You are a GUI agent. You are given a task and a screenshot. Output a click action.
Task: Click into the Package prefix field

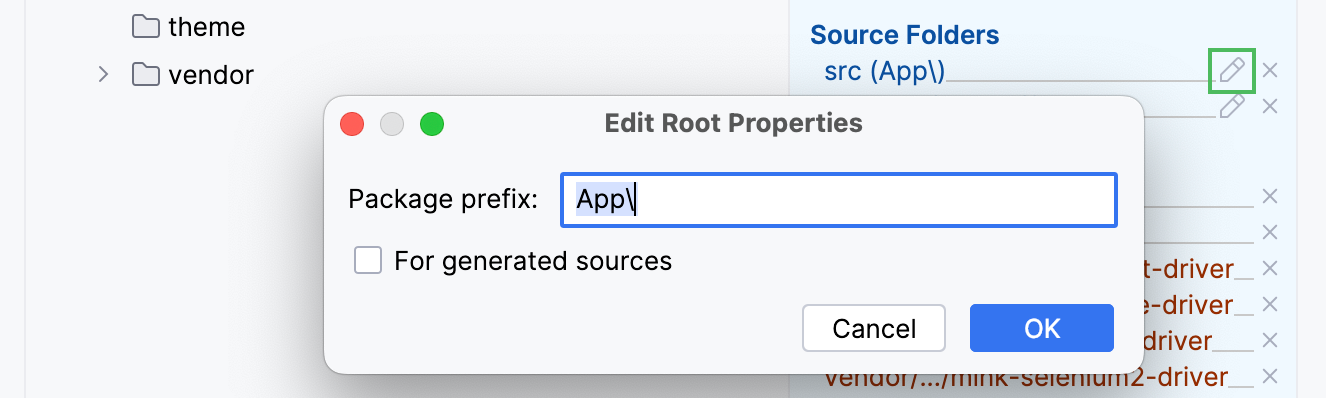838,199
